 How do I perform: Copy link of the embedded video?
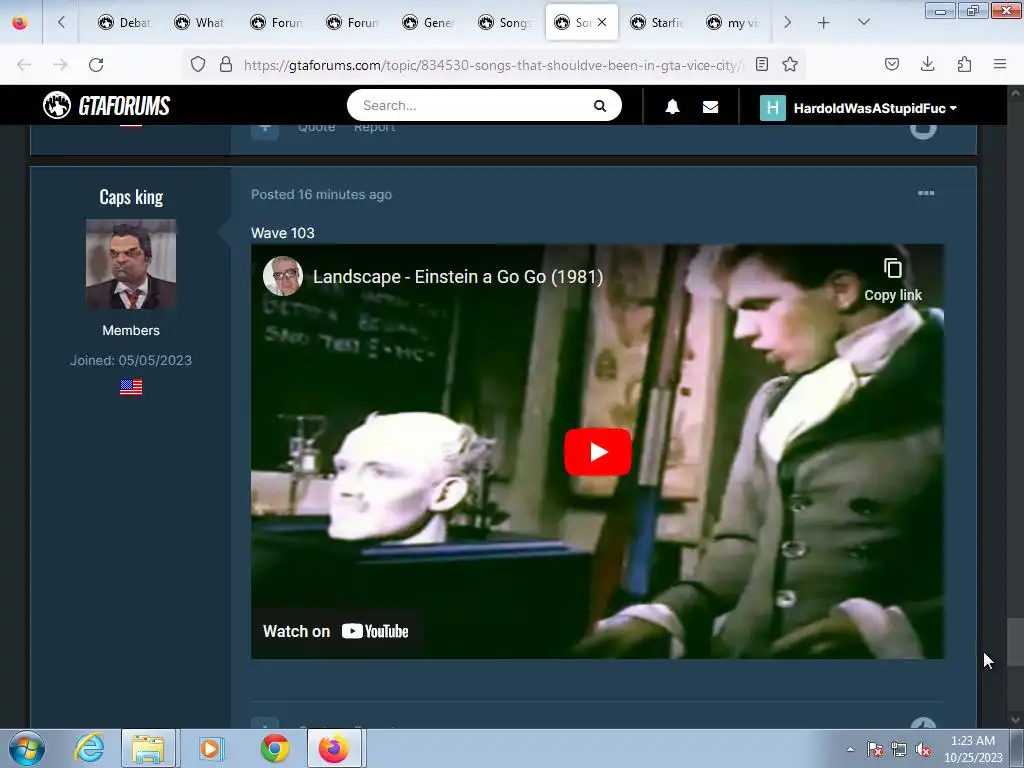click(893, 280)
